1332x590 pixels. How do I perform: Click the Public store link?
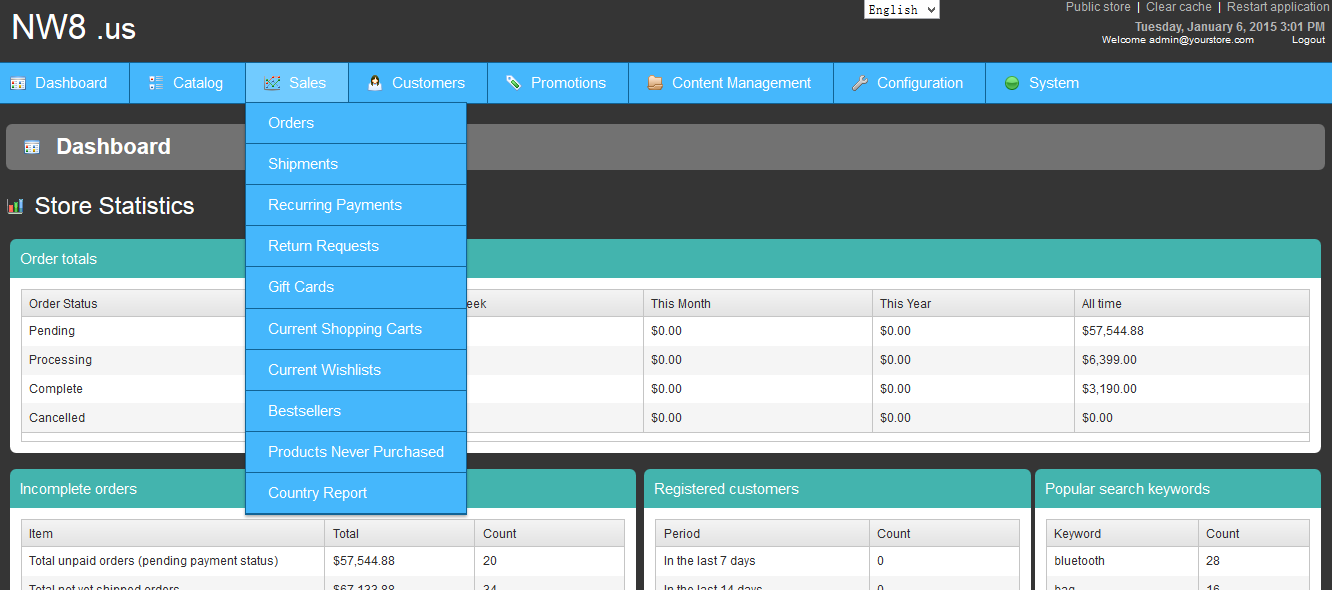[1097, 7]
